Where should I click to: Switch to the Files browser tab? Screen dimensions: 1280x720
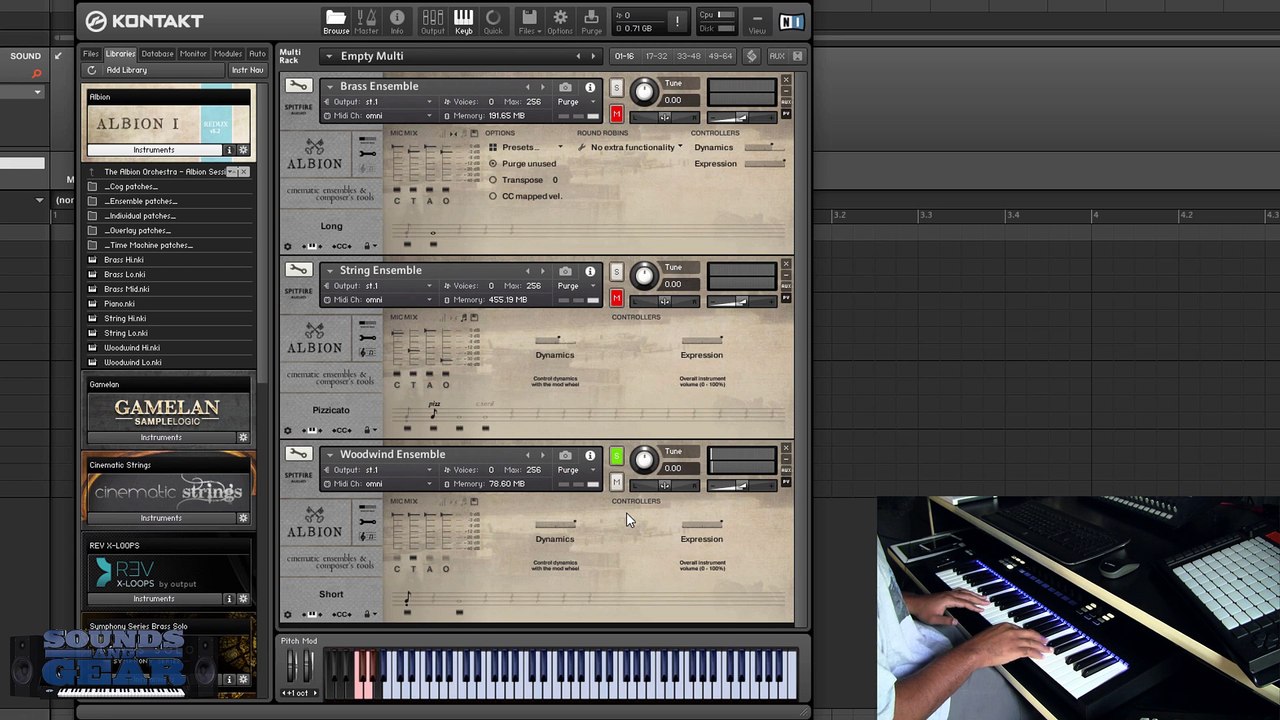[91, 54]
